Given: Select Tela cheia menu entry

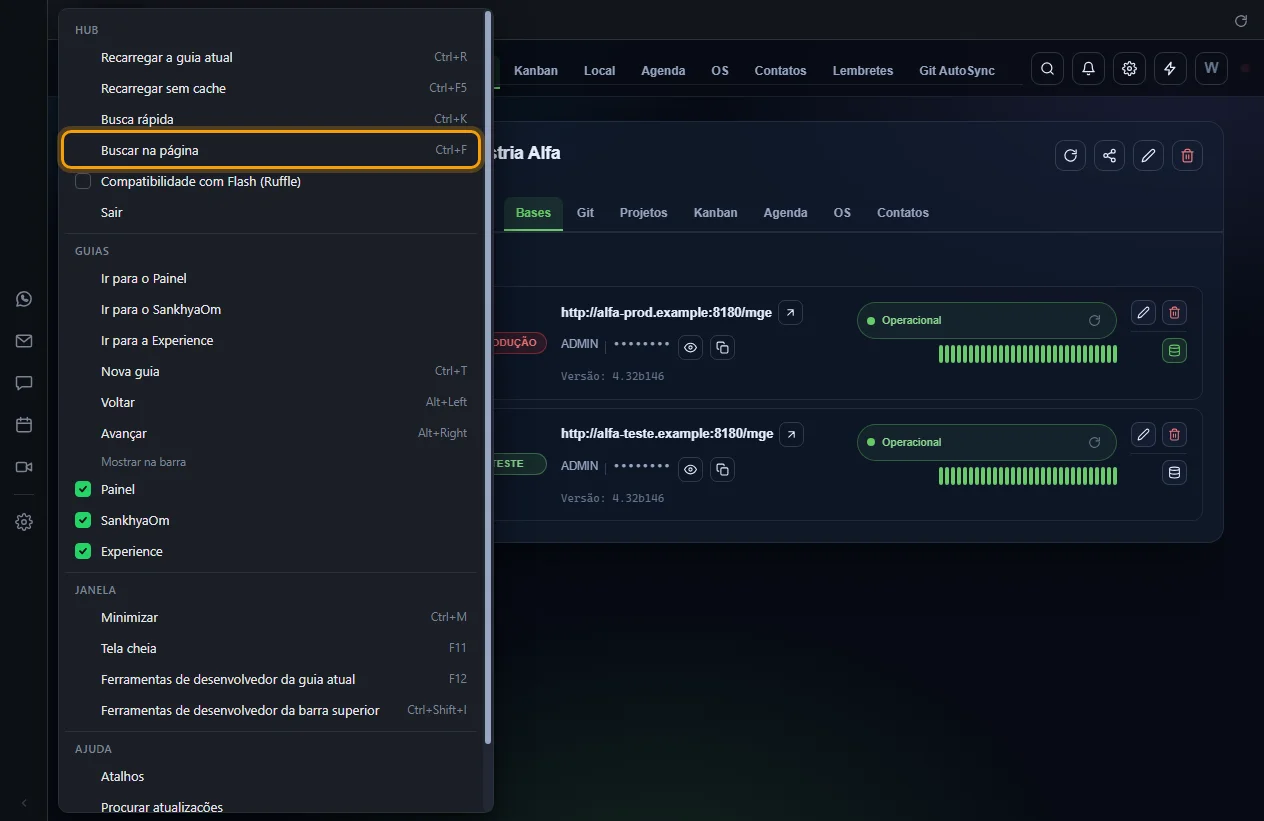Looking at the screenshot, I should [271, 648].
